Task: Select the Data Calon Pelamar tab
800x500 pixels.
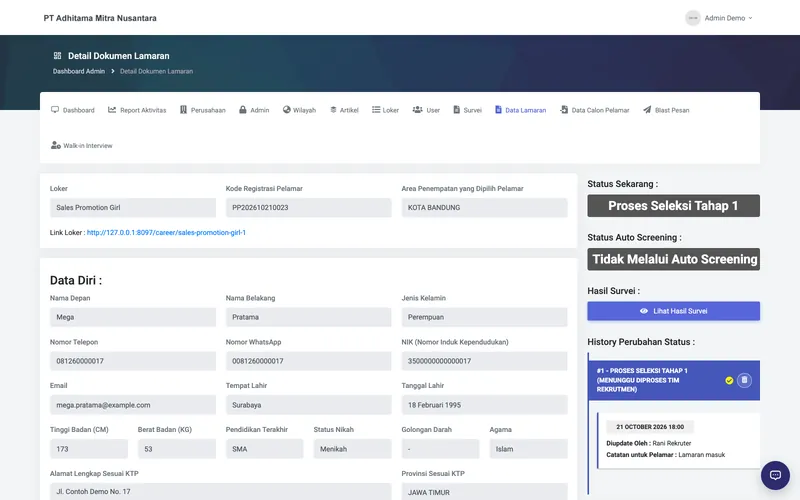Action: [x=594, y=110]
